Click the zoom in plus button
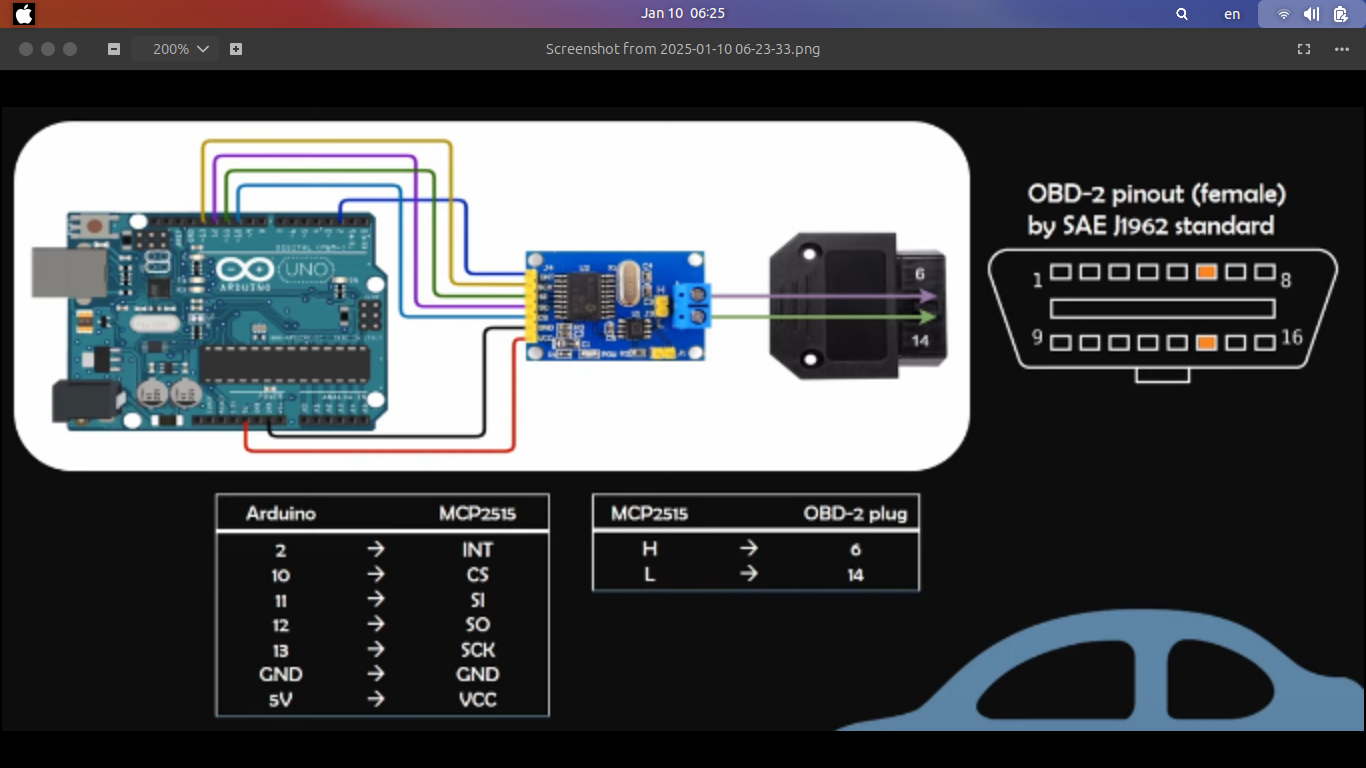The width and height of the screenshot is (1366, 768). 236,49
